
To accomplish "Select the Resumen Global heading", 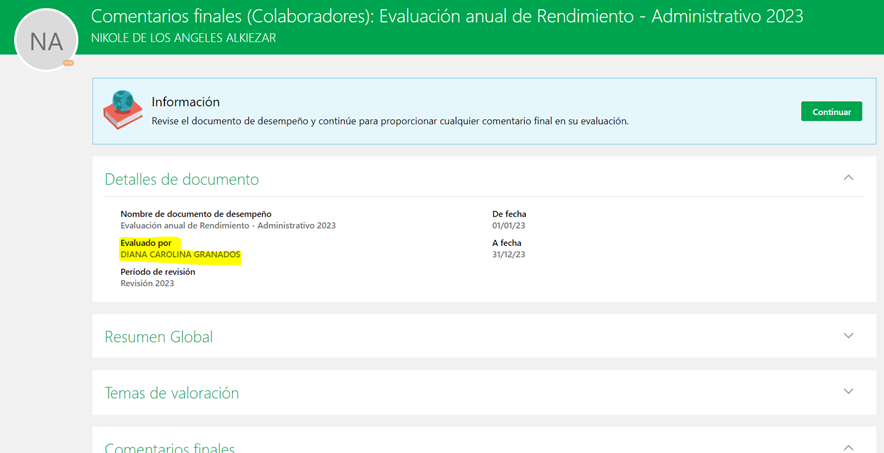I will pos(159,337).
